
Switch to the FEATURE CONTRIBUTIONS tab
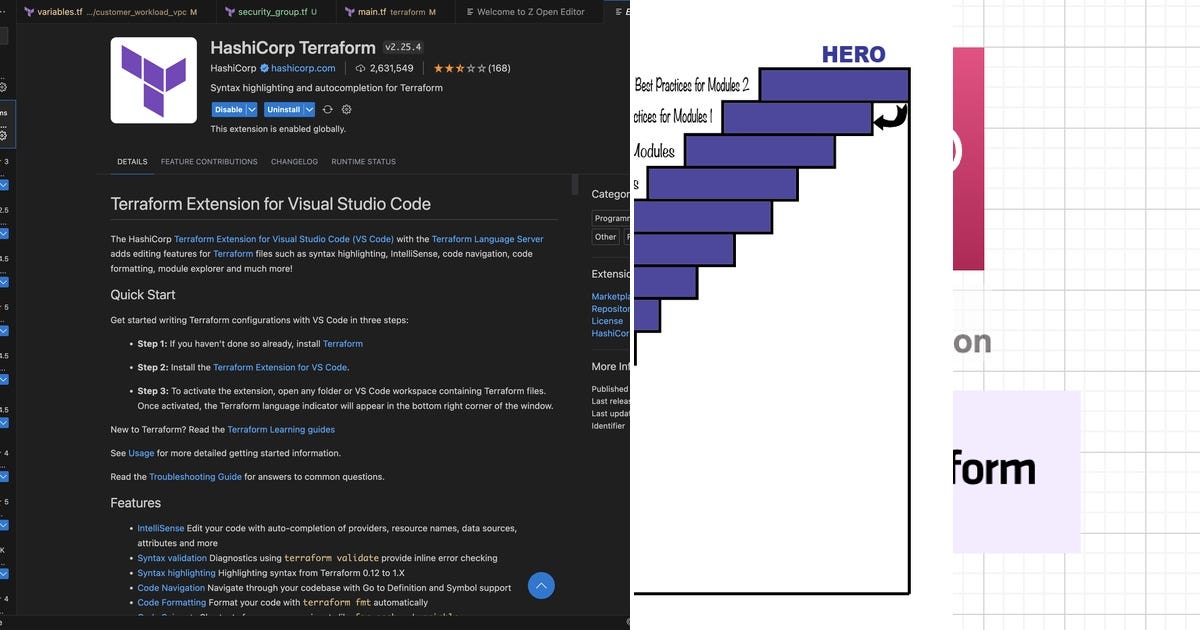(x=209, y=161)
